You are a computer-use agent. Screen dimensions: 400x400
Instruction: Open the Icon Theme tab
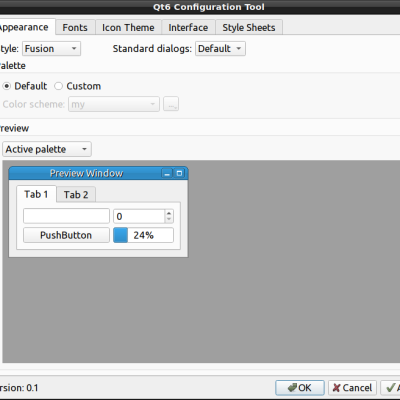[x=128, y=27]
